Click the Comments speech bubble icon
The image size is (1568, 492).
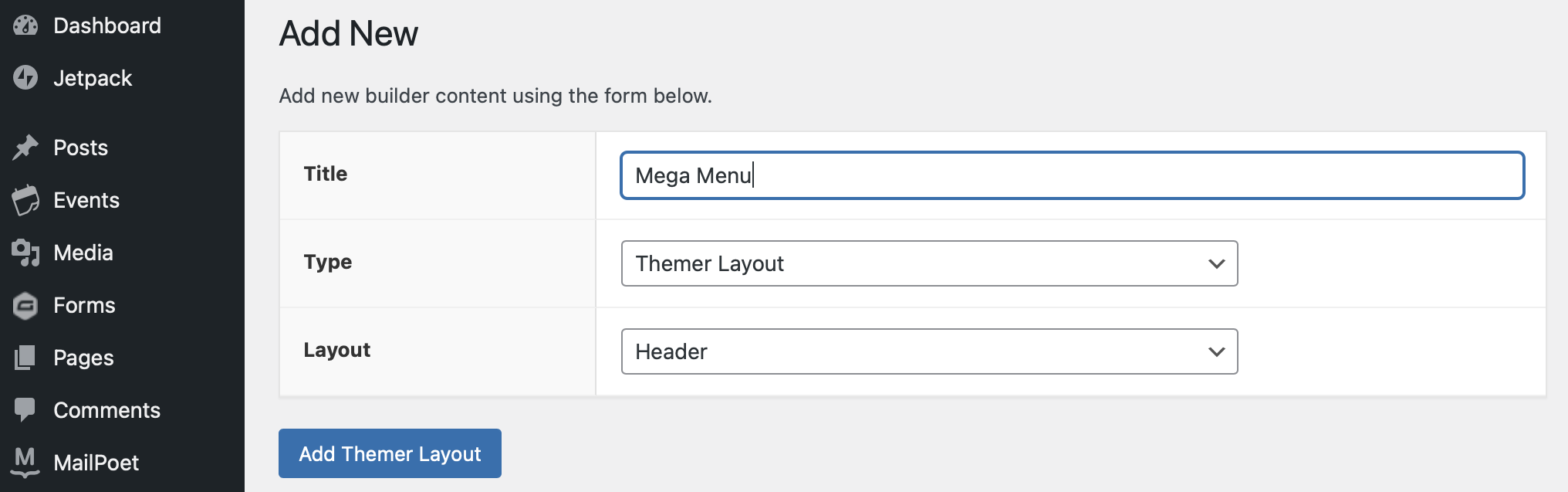click(x=25, y=410)
